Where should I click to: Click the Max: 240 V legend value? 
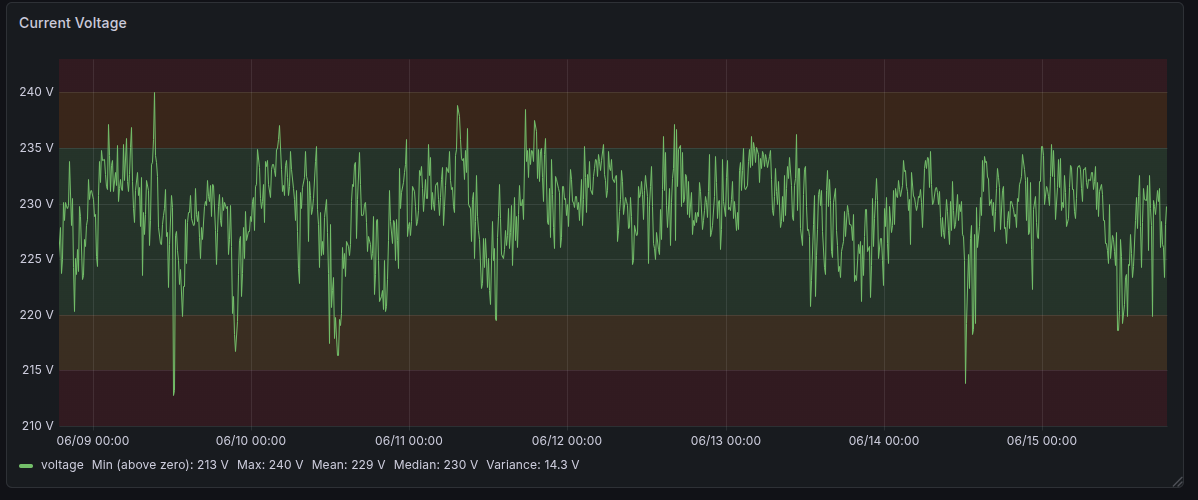(270, 465)
